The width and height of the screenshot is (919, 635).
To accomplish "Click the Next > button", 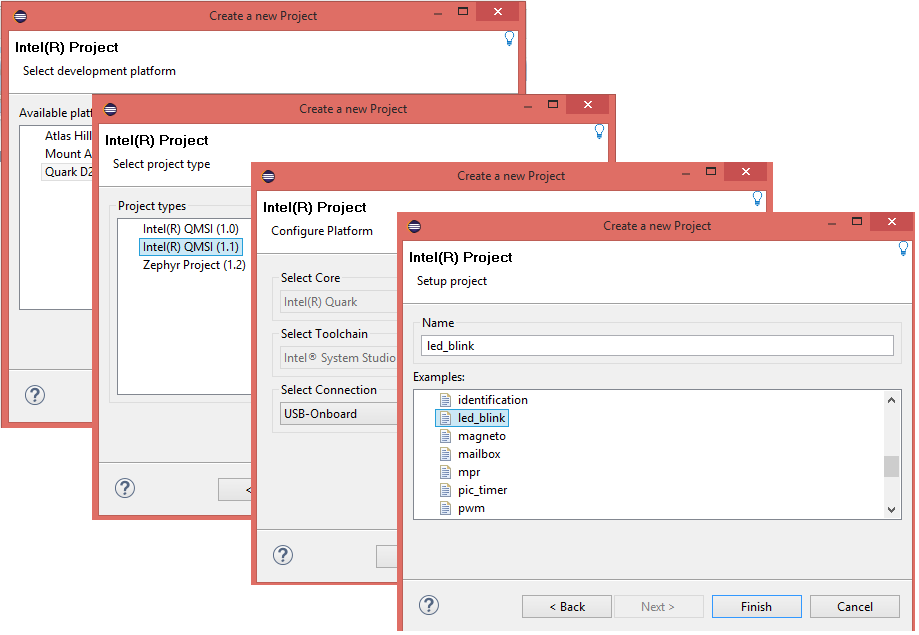I will click(658, 607).
